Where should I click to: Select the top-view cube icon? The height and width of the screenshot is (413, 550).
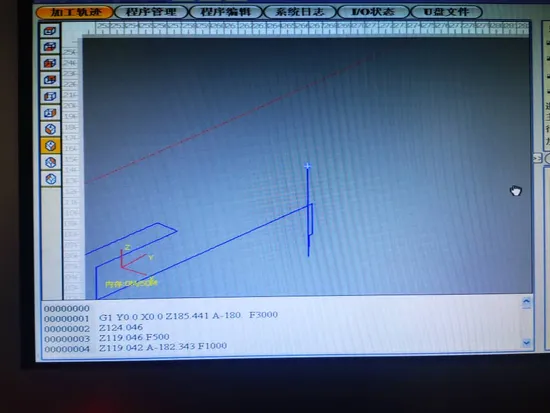(50, 31)
